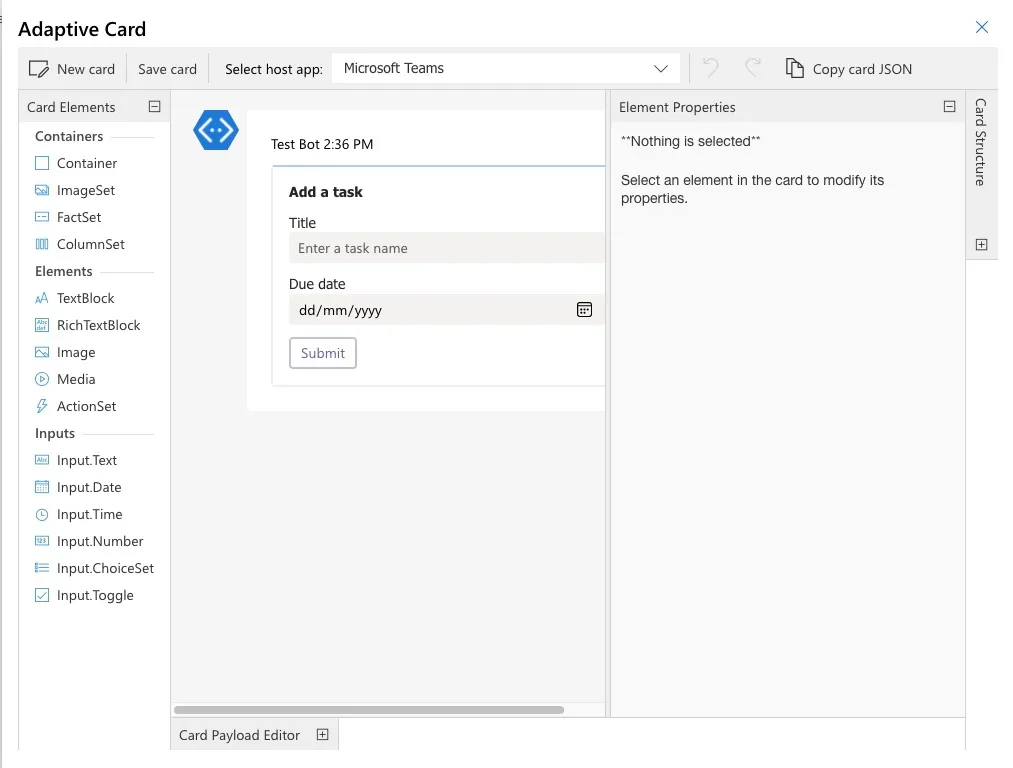Select the Input.Time clock icon
The height and width of the screenshot is (768, 1013).
(42, 515)
